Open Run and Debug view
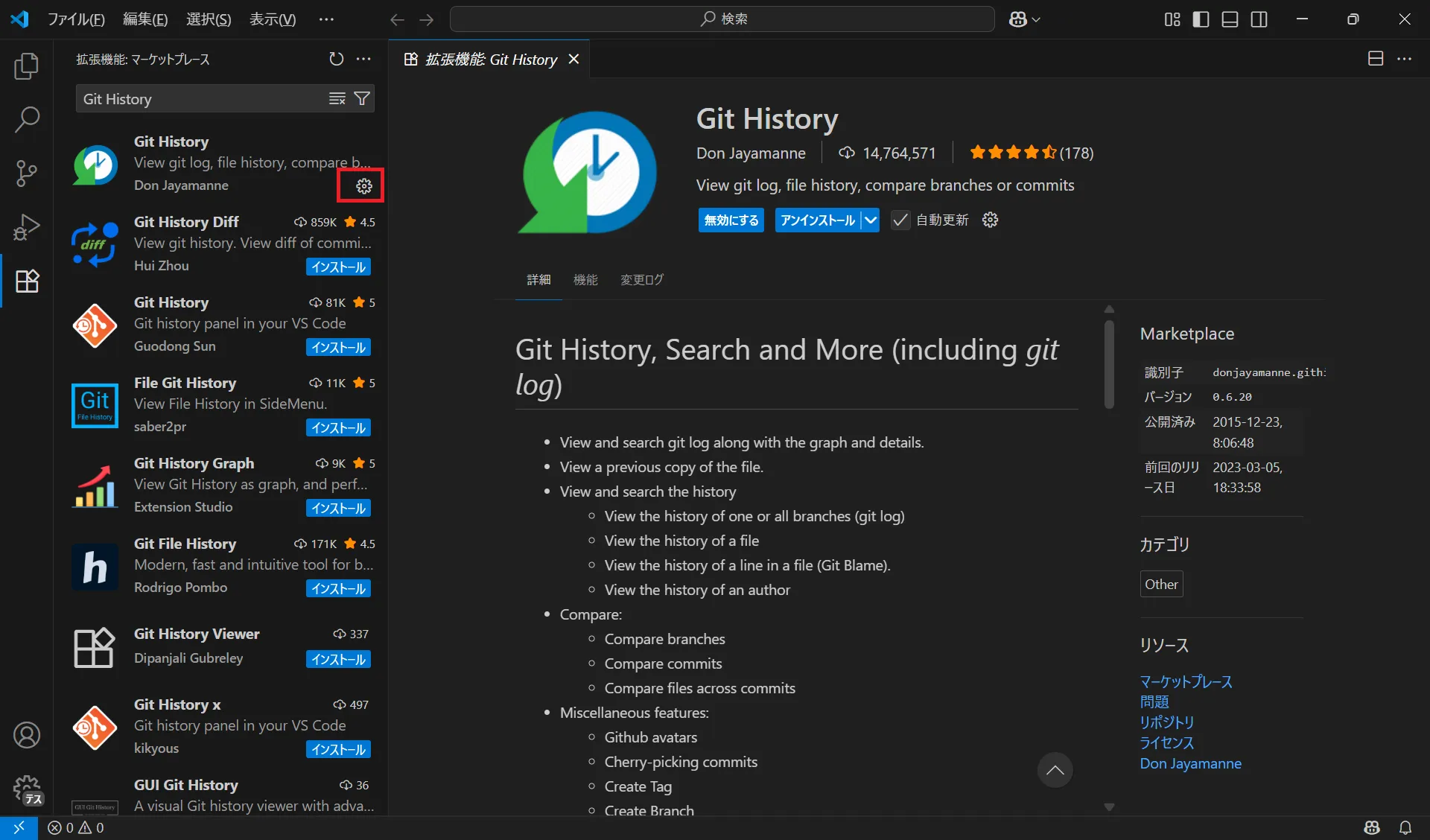This screenshot has height=840, width=1430. [27, 227]
